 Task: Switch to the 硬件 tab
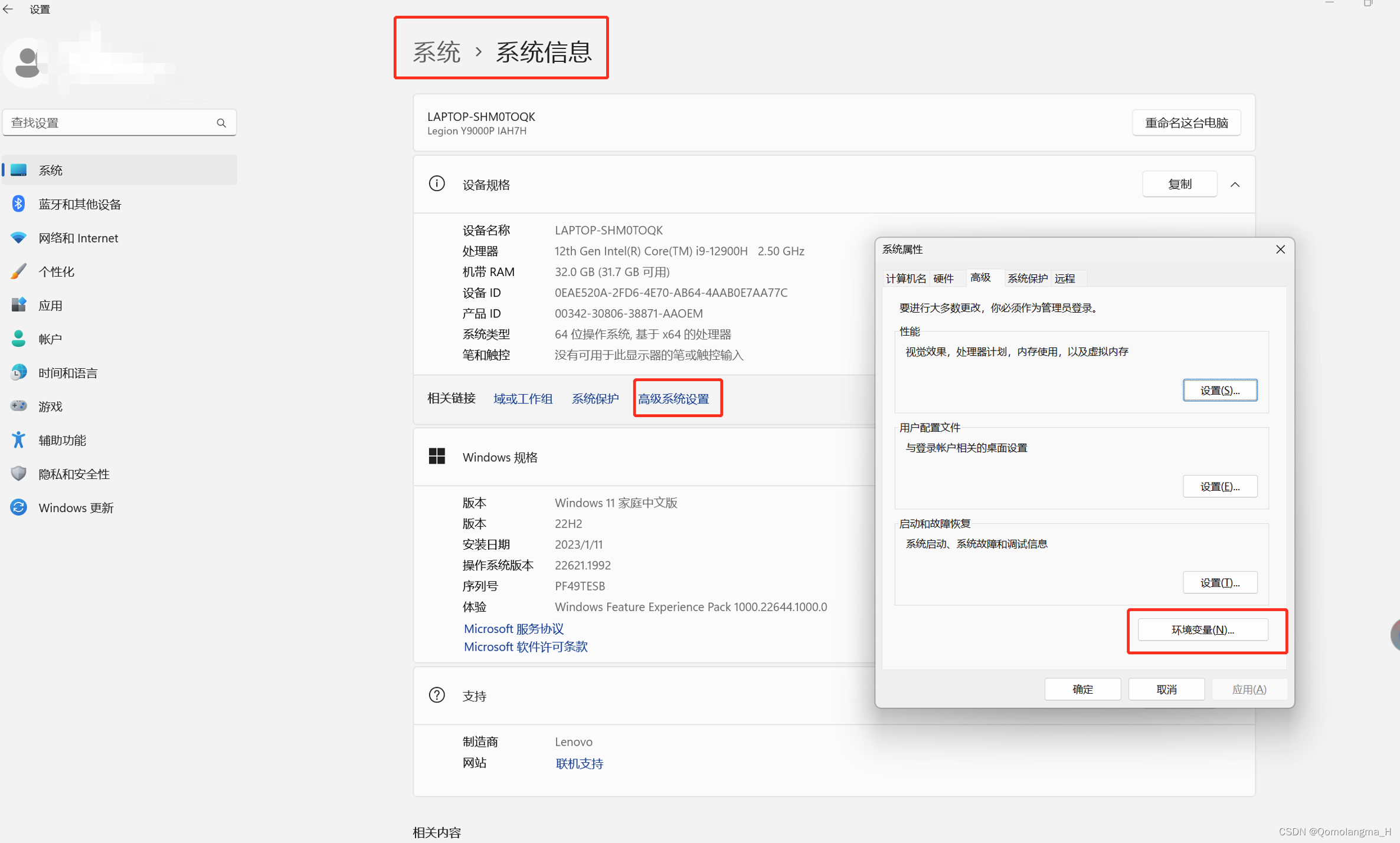tap(943, 278)
